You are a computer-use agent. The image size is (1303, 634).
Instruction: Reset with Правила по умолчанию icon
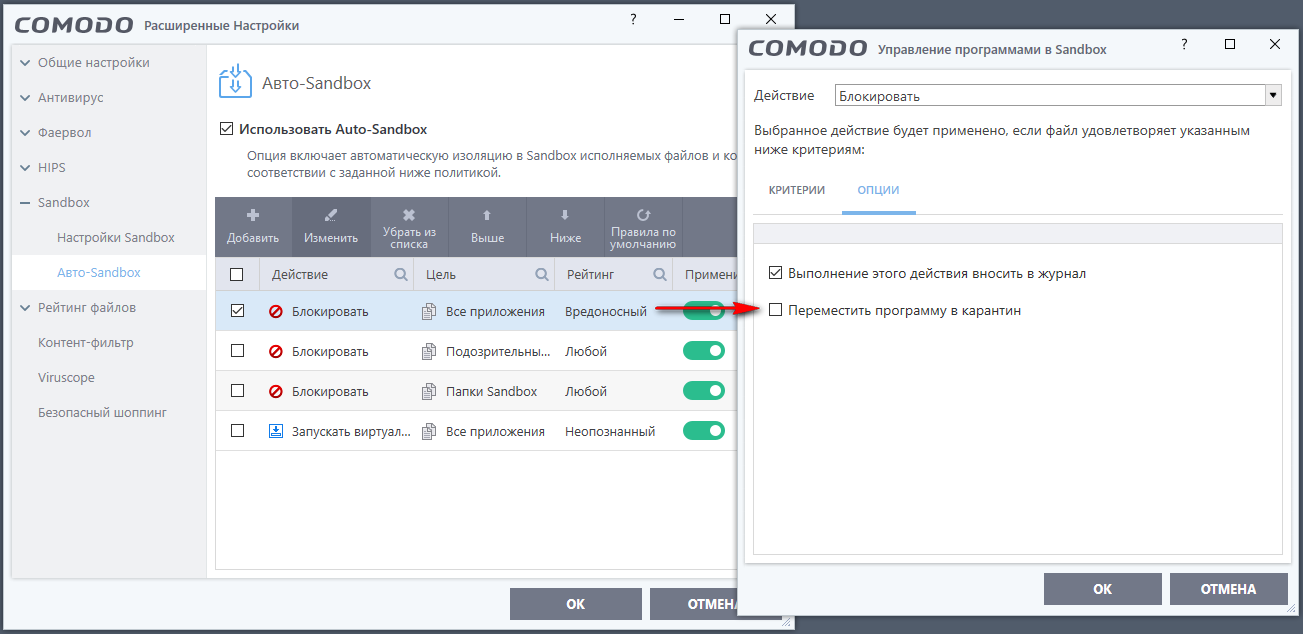(643, 215)
